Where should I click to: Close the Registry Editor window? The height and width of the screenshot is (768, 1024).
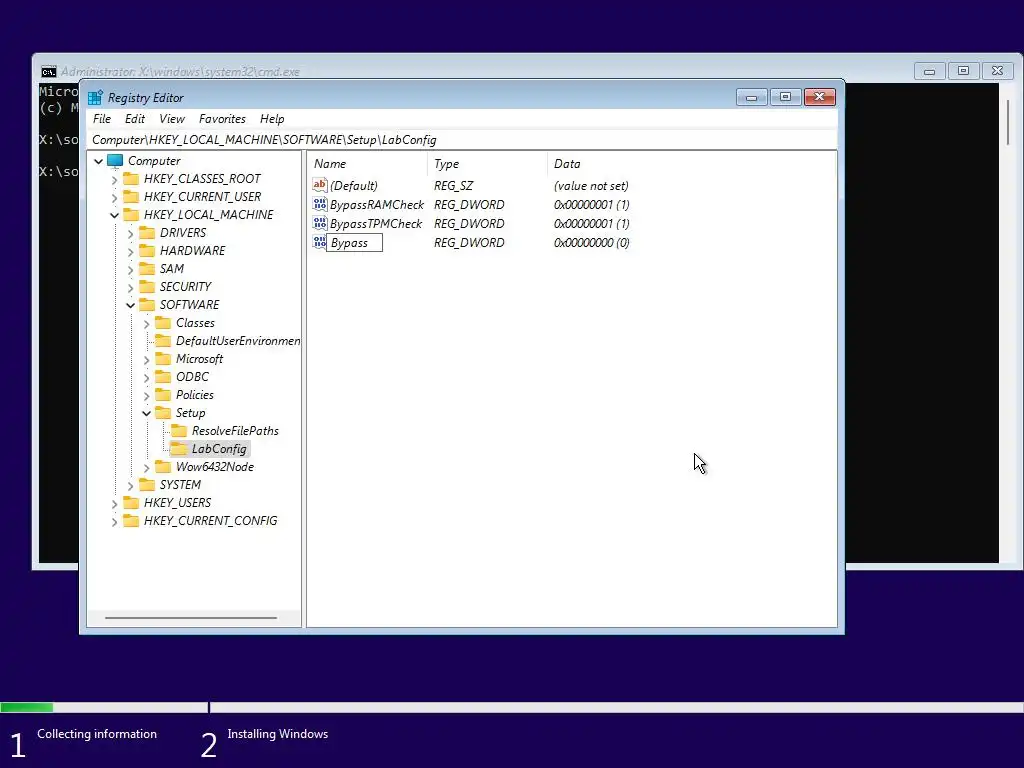pyautogui.click(x=820, y=97)
